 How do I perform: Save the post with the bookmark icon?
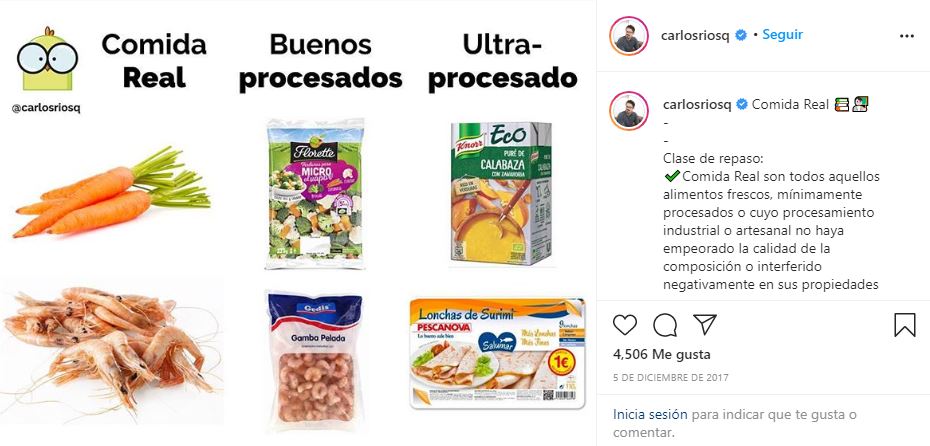[904, 325]
